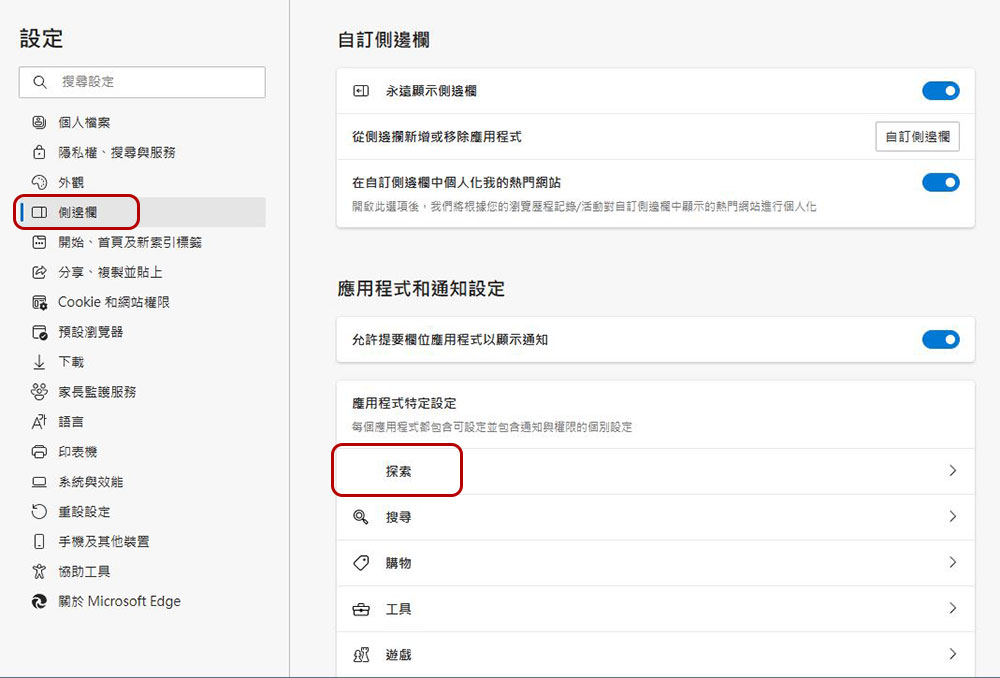The width and height of the screenshot is (1000, 678).
Task: Click the 外觀 appearance icon
Action: [39, 182]
